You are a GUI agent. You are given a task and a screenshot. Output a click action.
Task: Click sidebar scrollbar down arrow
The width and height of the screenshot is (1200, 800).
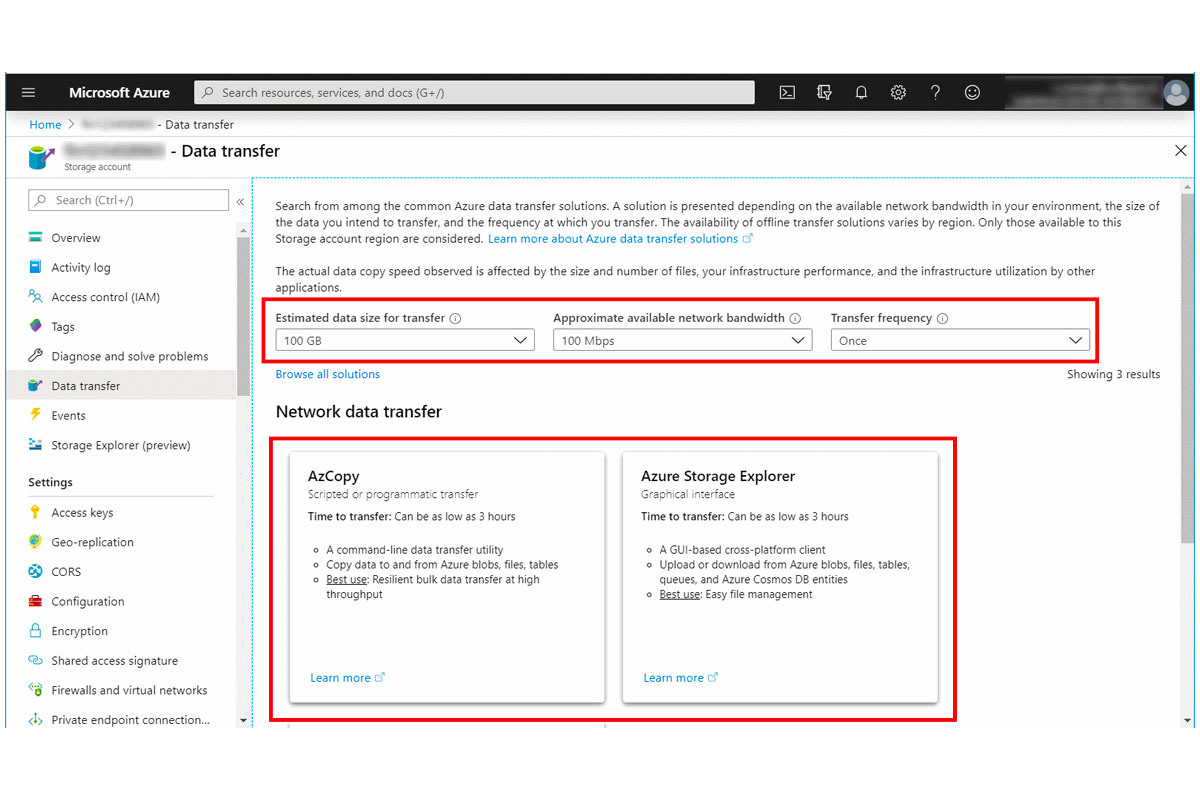243,720
